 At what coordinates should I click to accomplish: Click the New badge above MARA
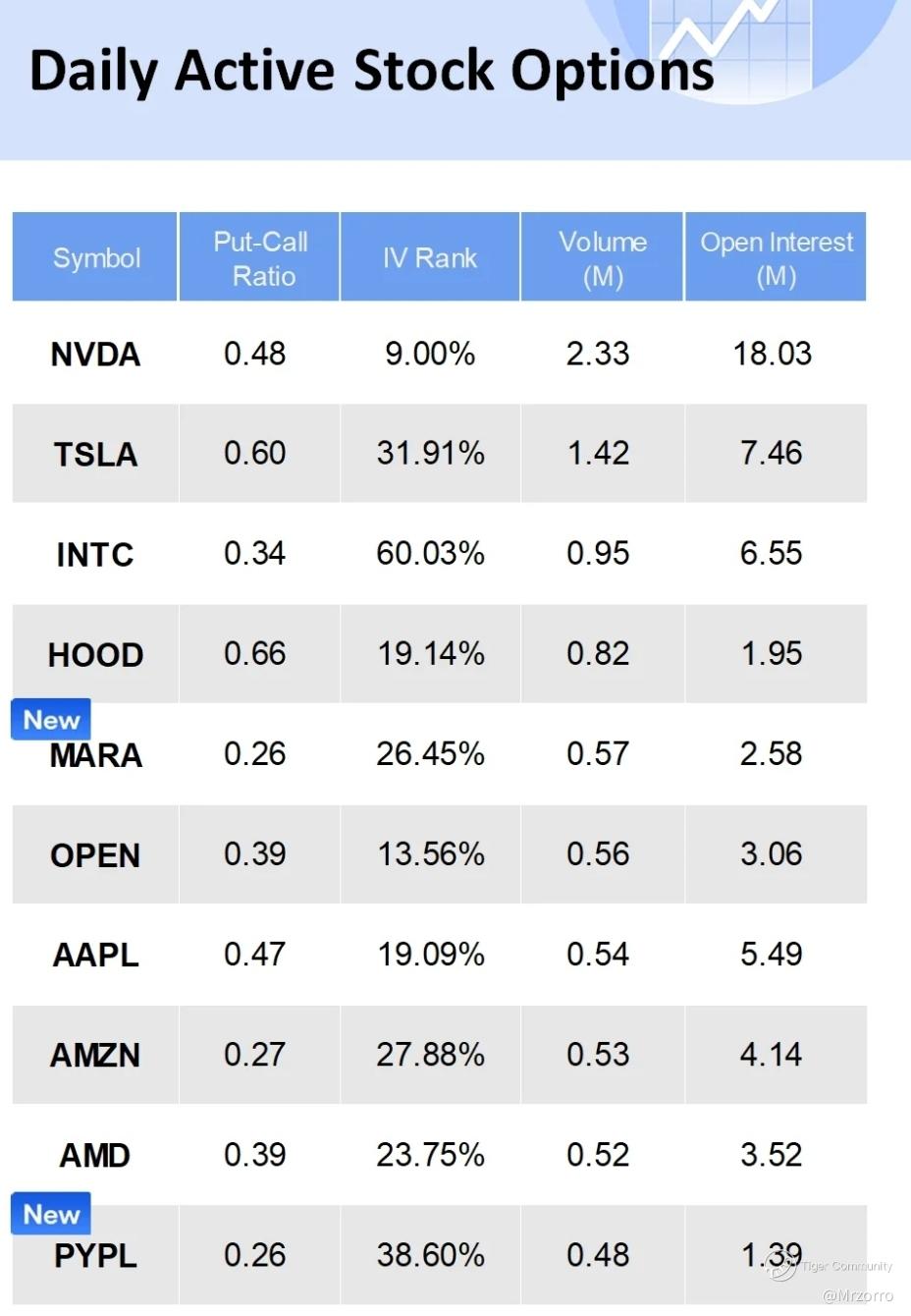click(51, 720)
